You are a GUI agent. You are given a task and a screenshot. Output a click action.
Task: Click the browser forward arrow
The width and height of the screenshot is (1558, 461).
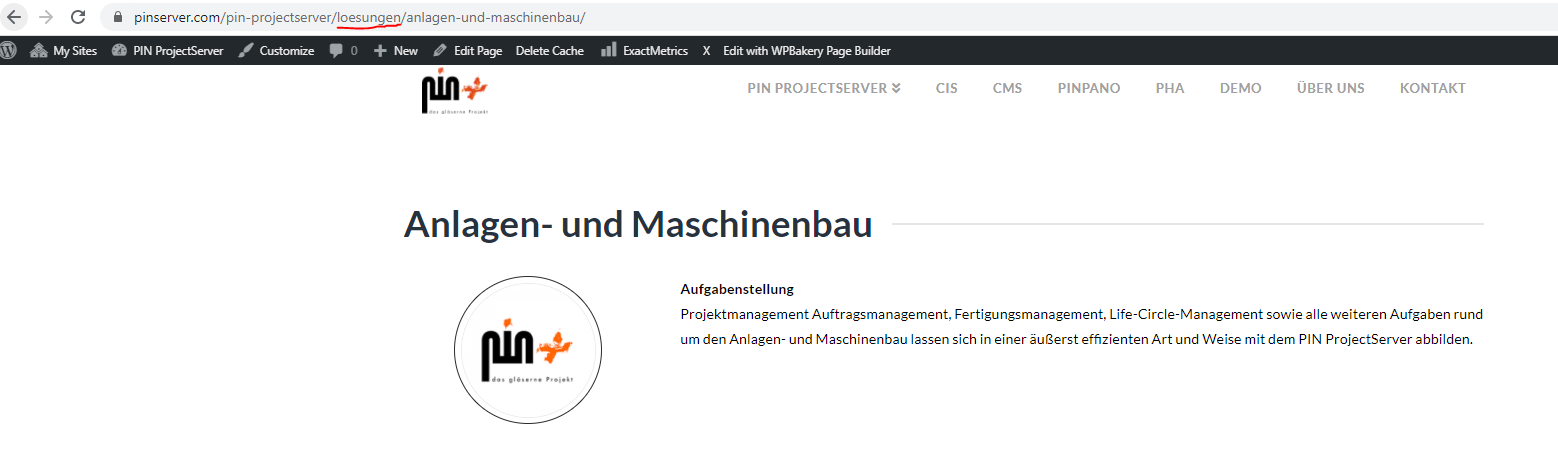[46, 17]
